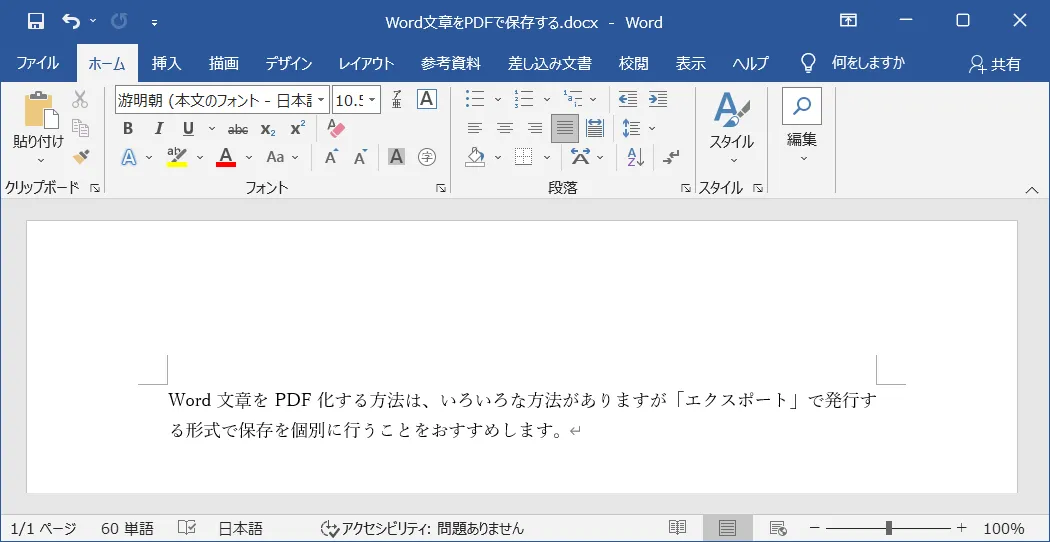Click the Copy icon in clipboard group
The width and height of the screenshot is (1050, 542).
click(x=80, y=127)
